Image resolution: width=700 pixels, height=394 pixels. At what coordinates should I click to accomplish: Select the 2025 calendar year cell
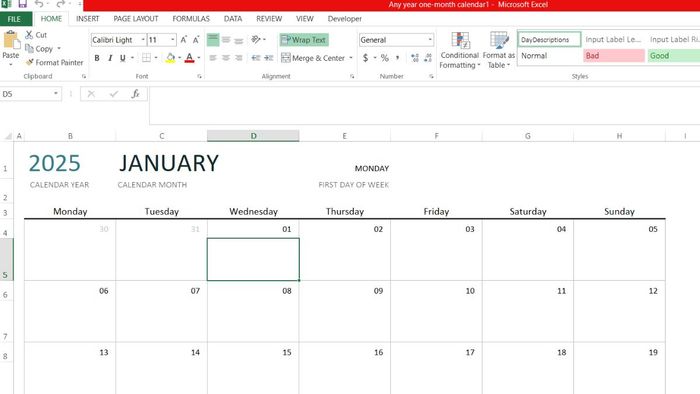pos(54,163)
